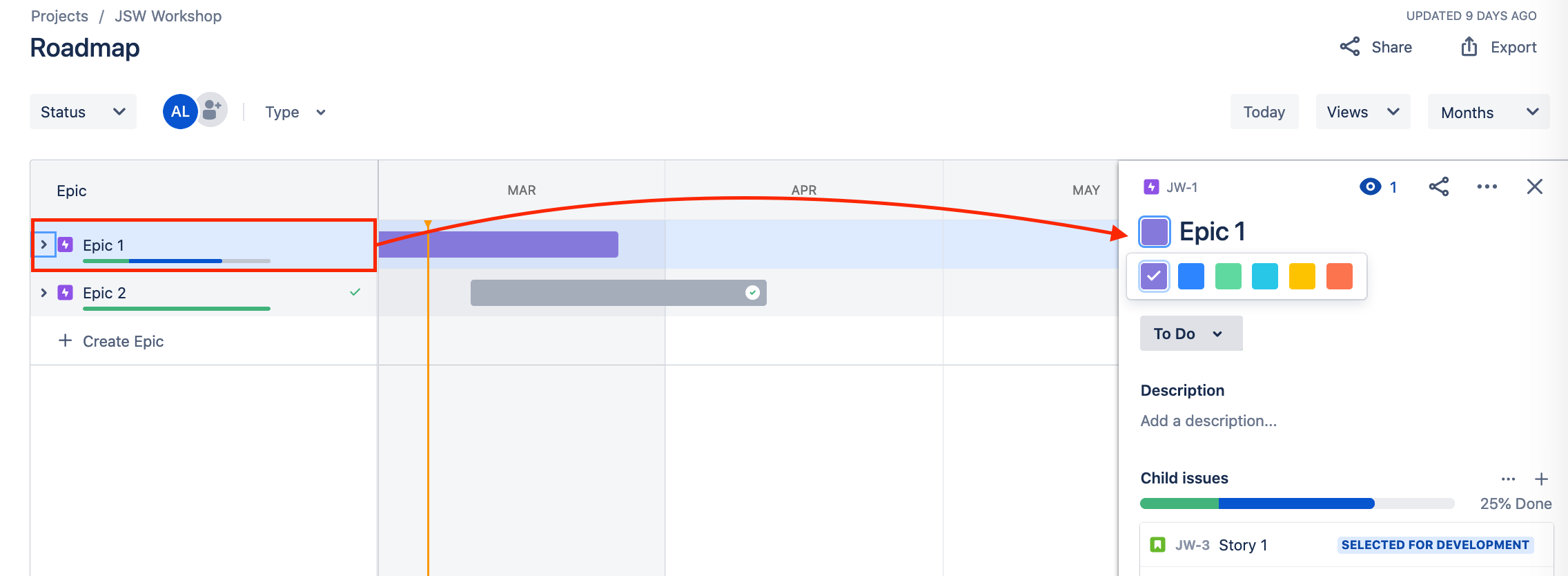Expand the Epic 2 row chevron
This screenshot has width=1568, height=576.
44,293
